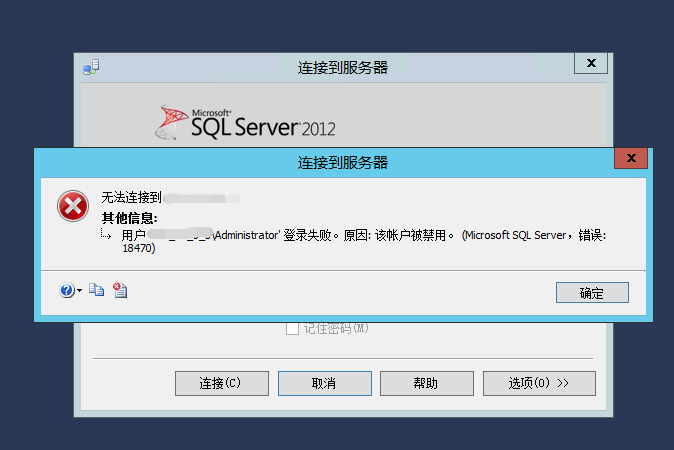Click the 其他信息: heading text
Viewport: 674px width, 450px height.
pos(129,218)
